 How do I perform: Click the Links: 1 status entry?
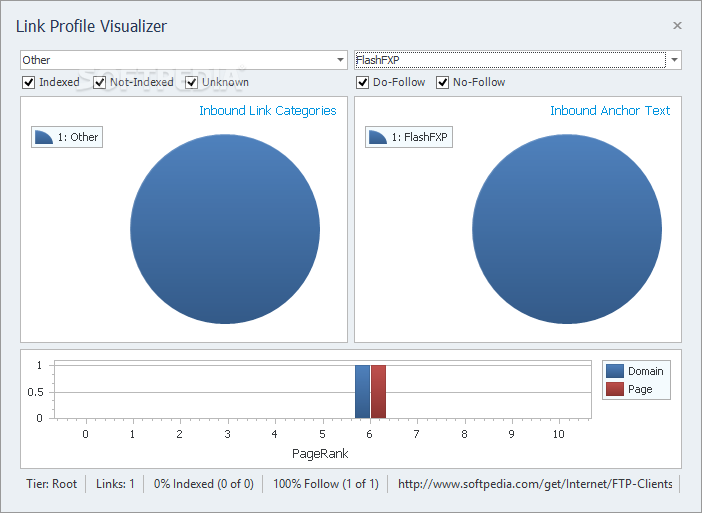click(115, 484)
